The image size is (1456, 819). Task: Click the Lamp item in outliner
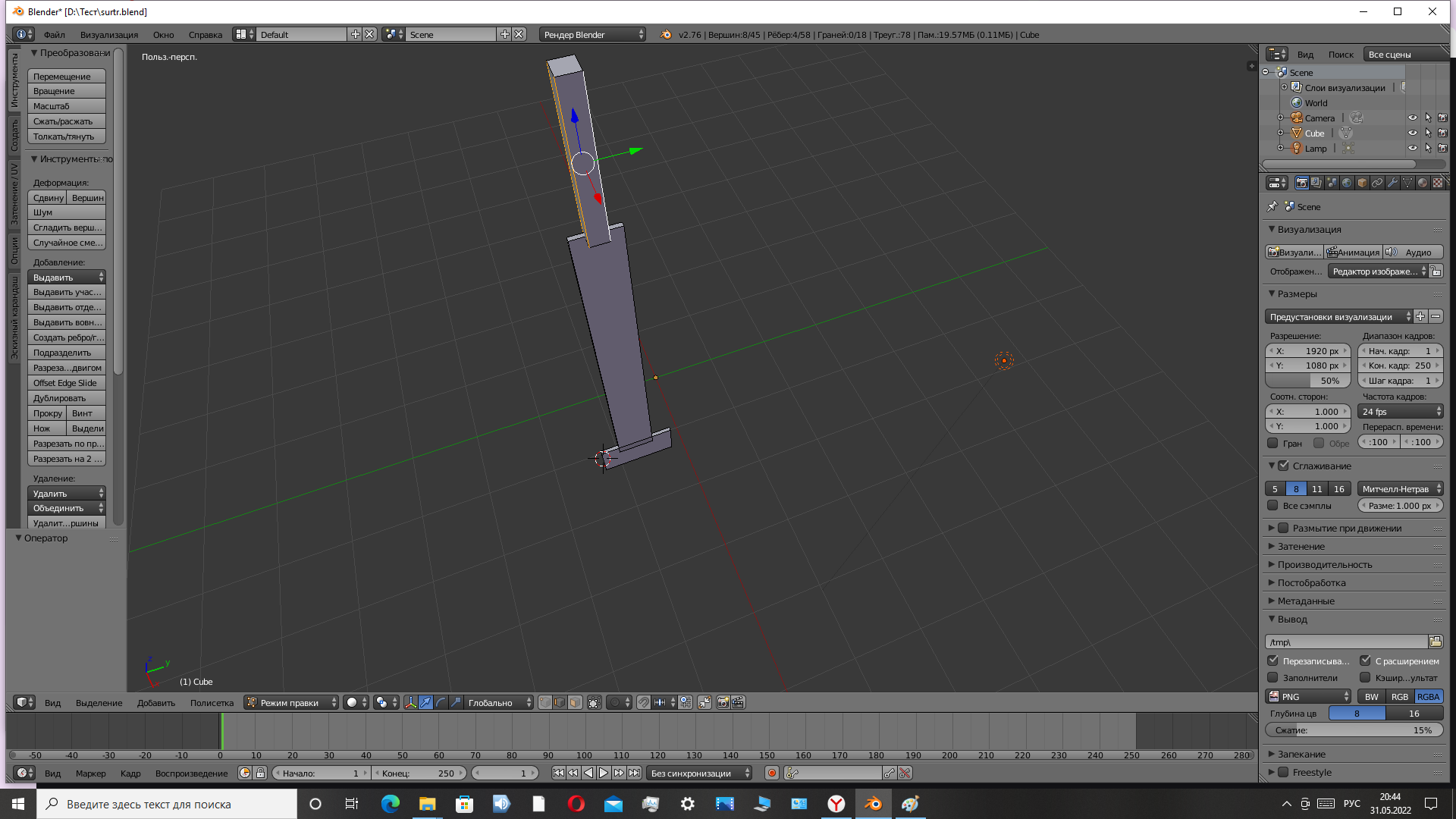tap(1315, 149)
